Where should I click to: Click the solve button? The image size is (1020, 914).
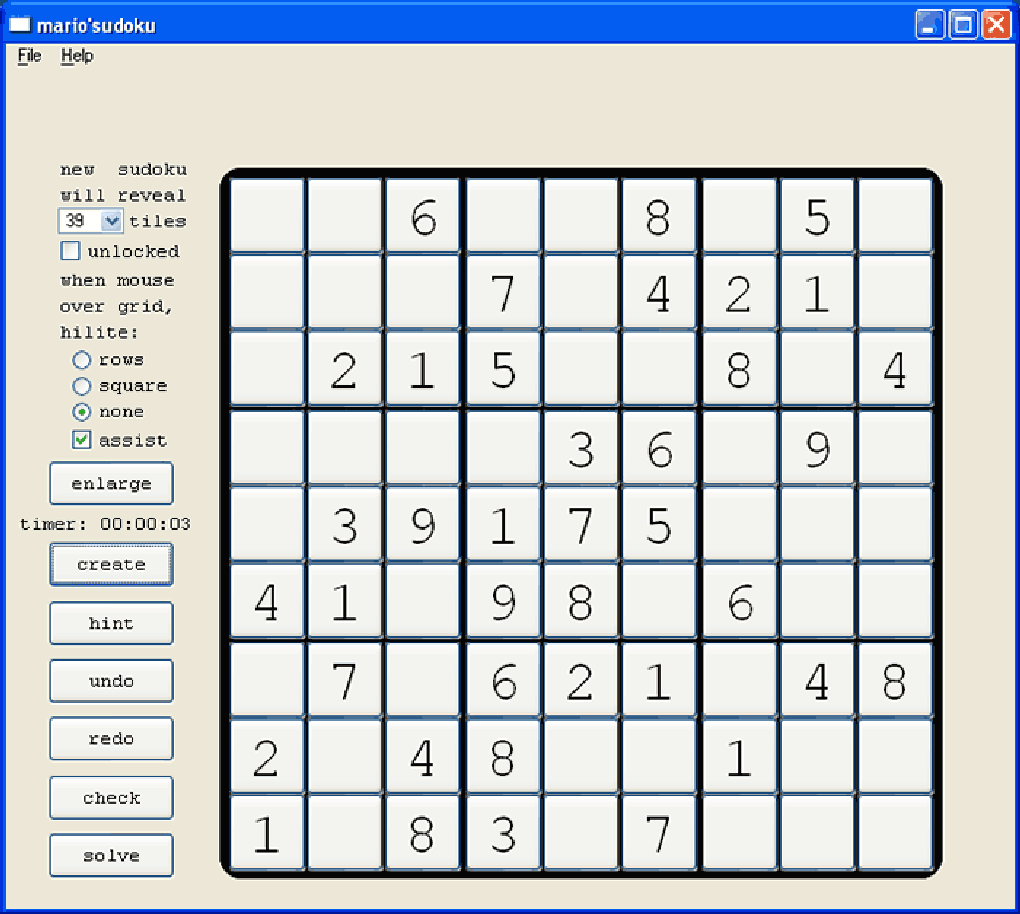(111, 855)
